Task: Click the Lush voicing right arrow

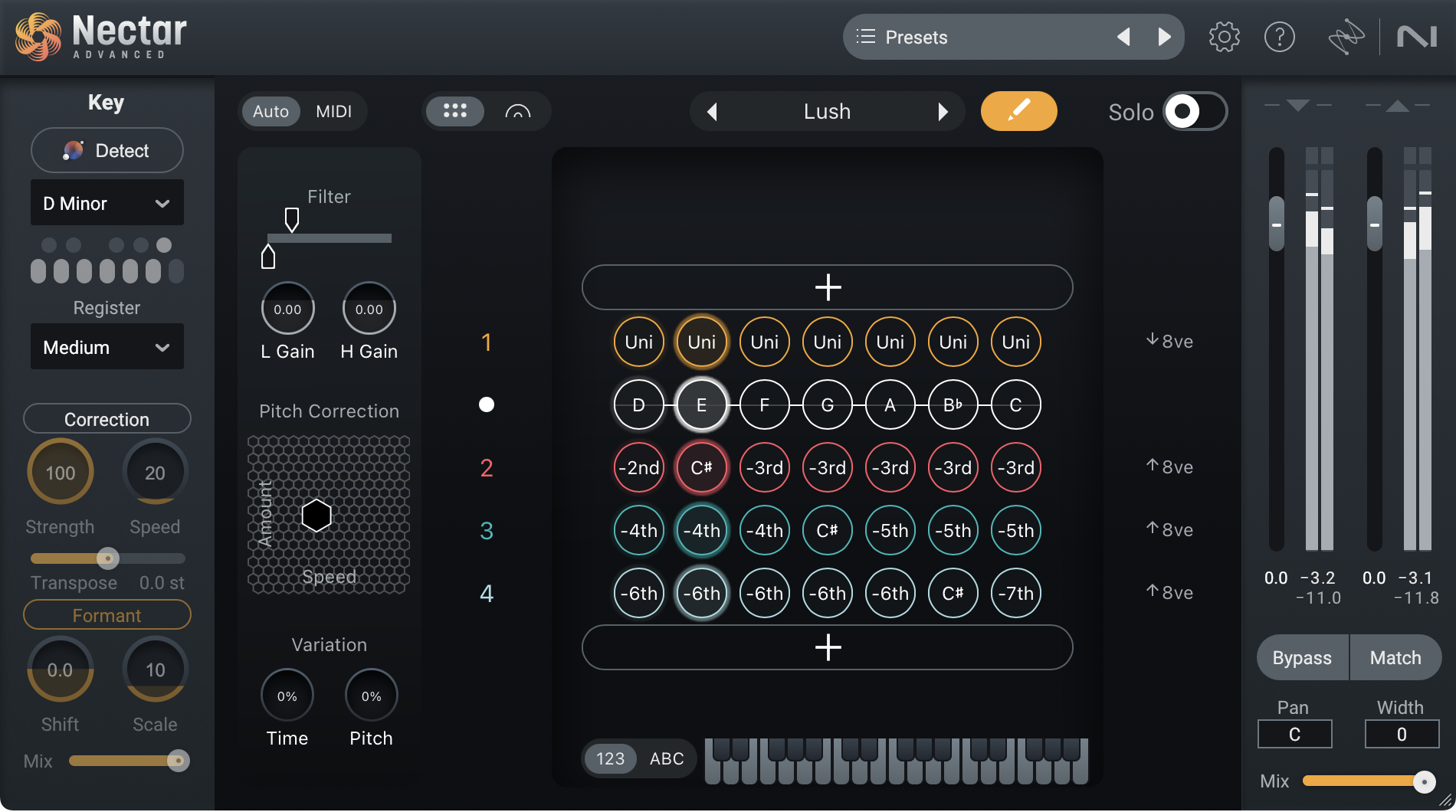Action: coord(944,111)
